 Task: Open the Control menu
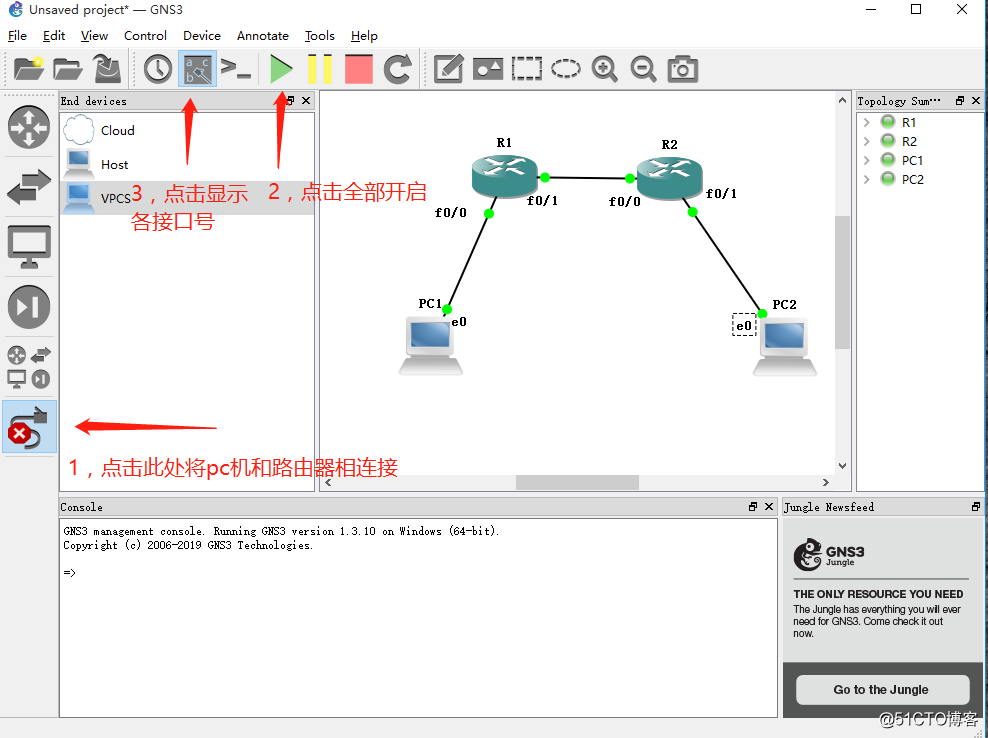(x=145, y=36)
